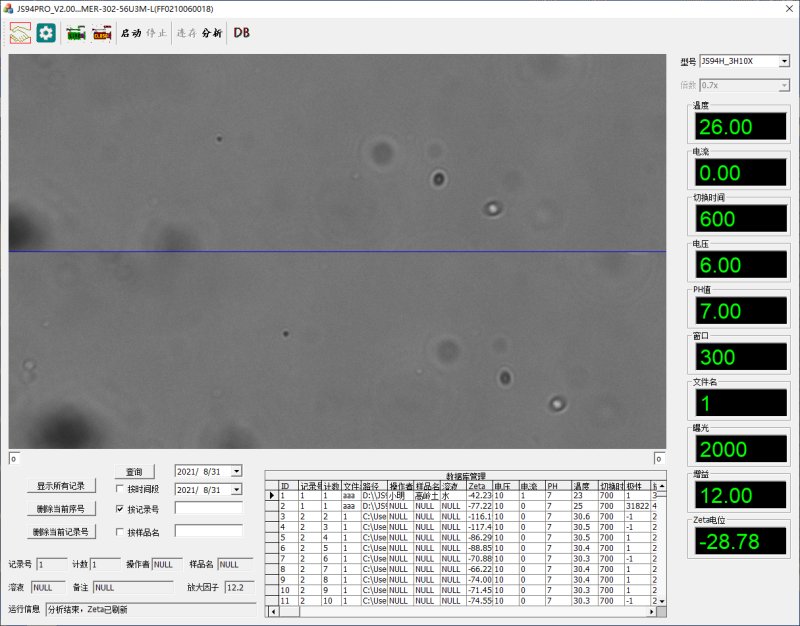This screenshot has width=800, height=626.
Task: Click the 按记录号 text input field
Action: click(x=208, y=509)
